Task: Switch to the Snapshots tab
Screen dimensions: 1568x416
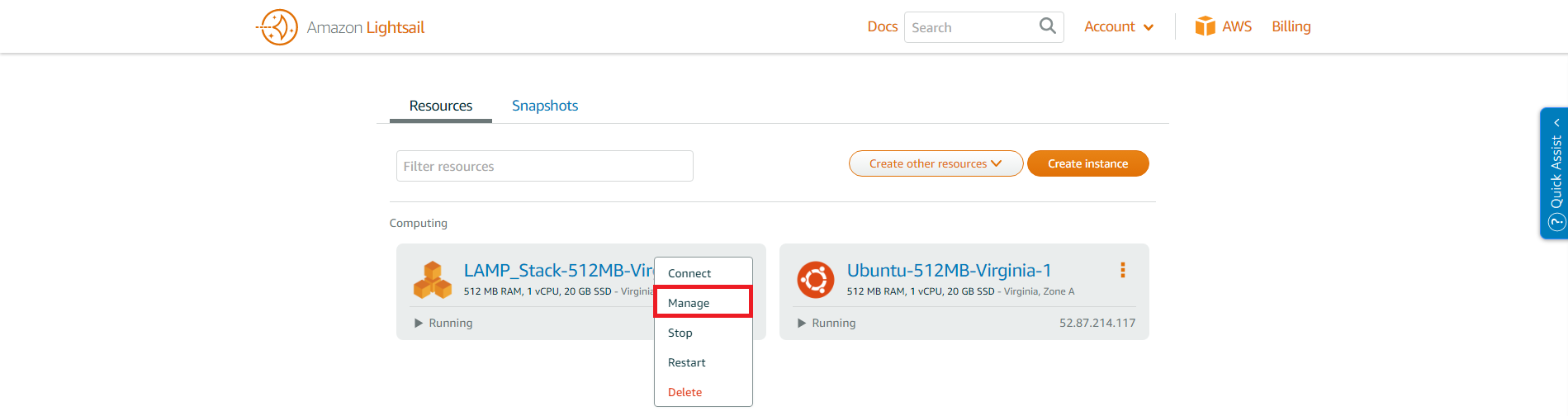Action: pos(545,106)
